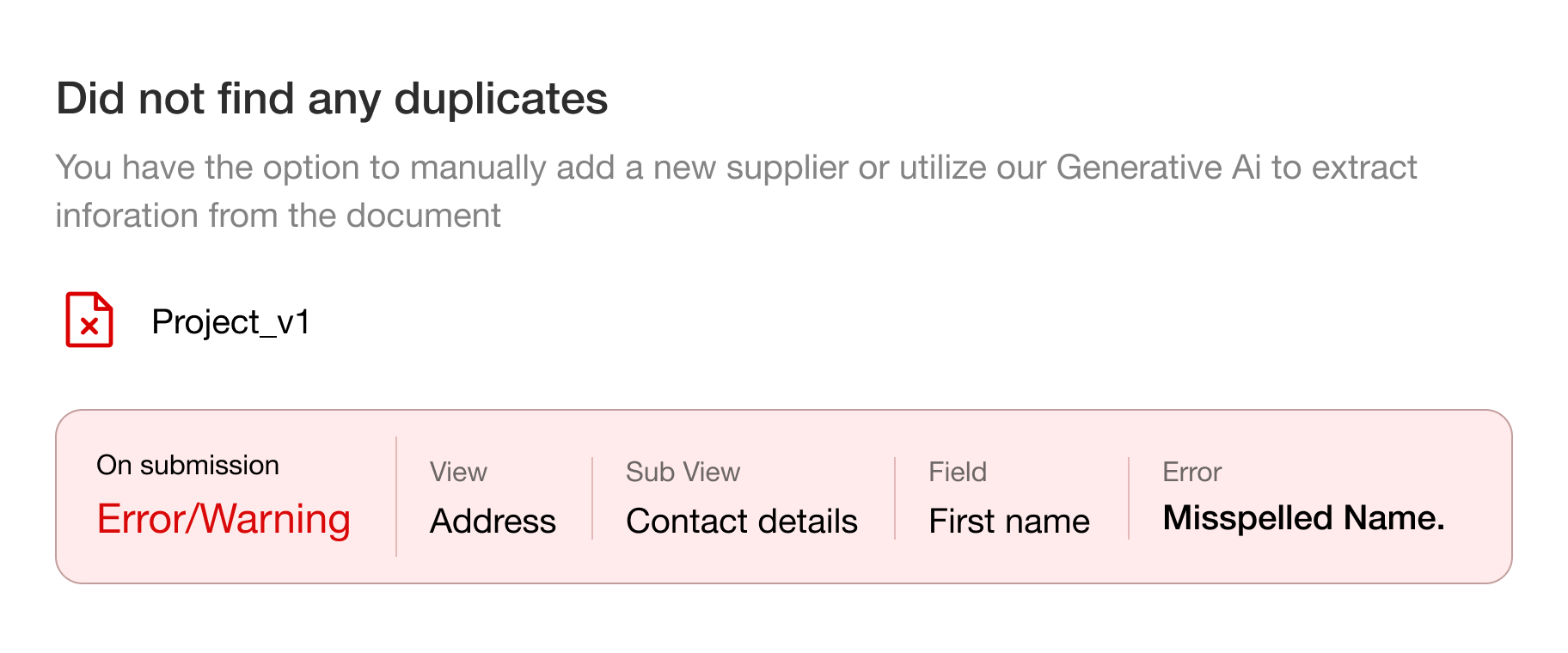Select the Project_v1 file name
Viewport: 1568px width, 653px height.
click(230, 322)
